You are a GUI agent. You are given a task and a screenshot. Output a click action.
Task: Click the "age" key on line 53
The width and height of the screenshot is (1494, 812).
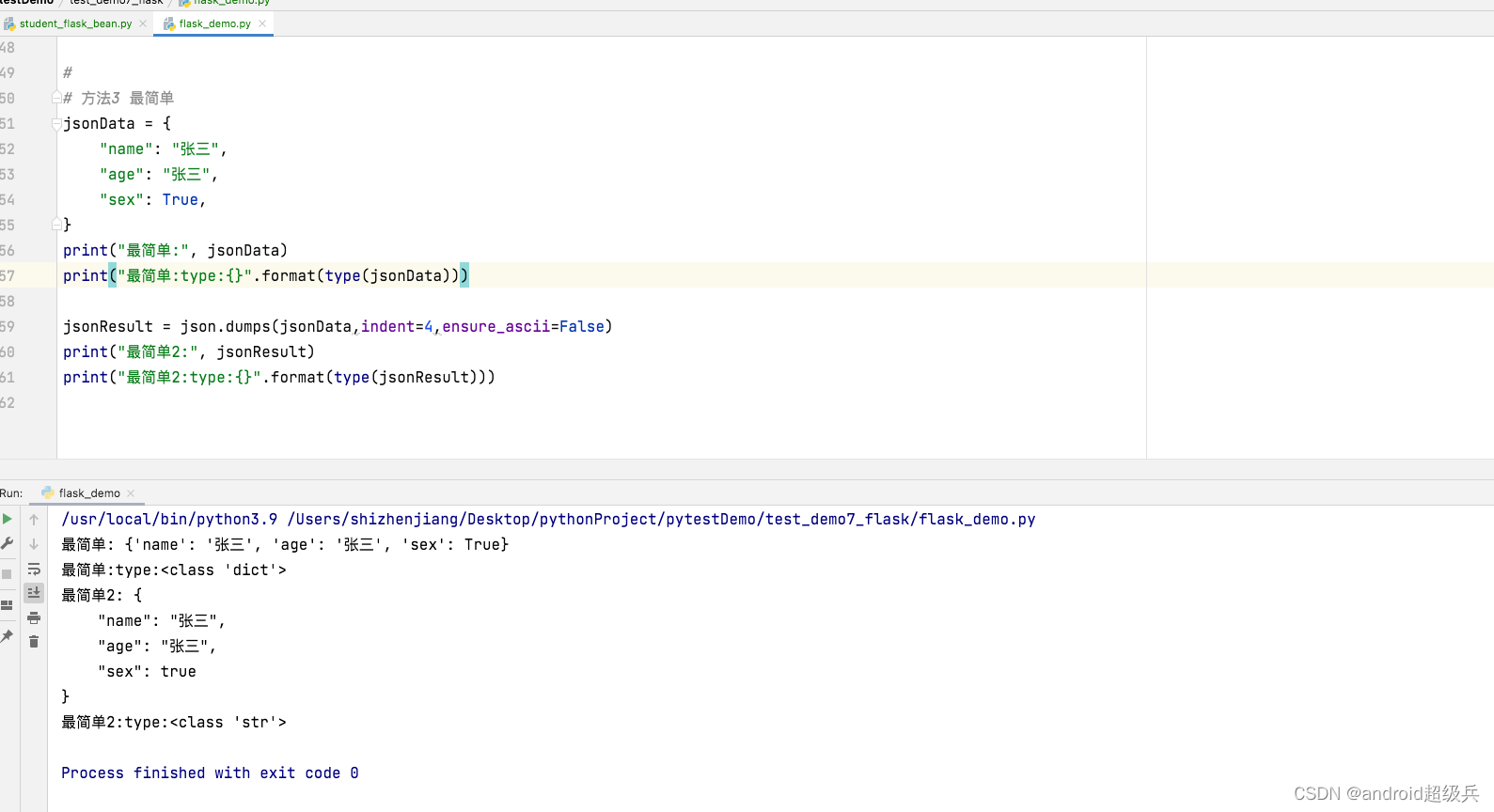pyautogui.click(x=121, y=174)
